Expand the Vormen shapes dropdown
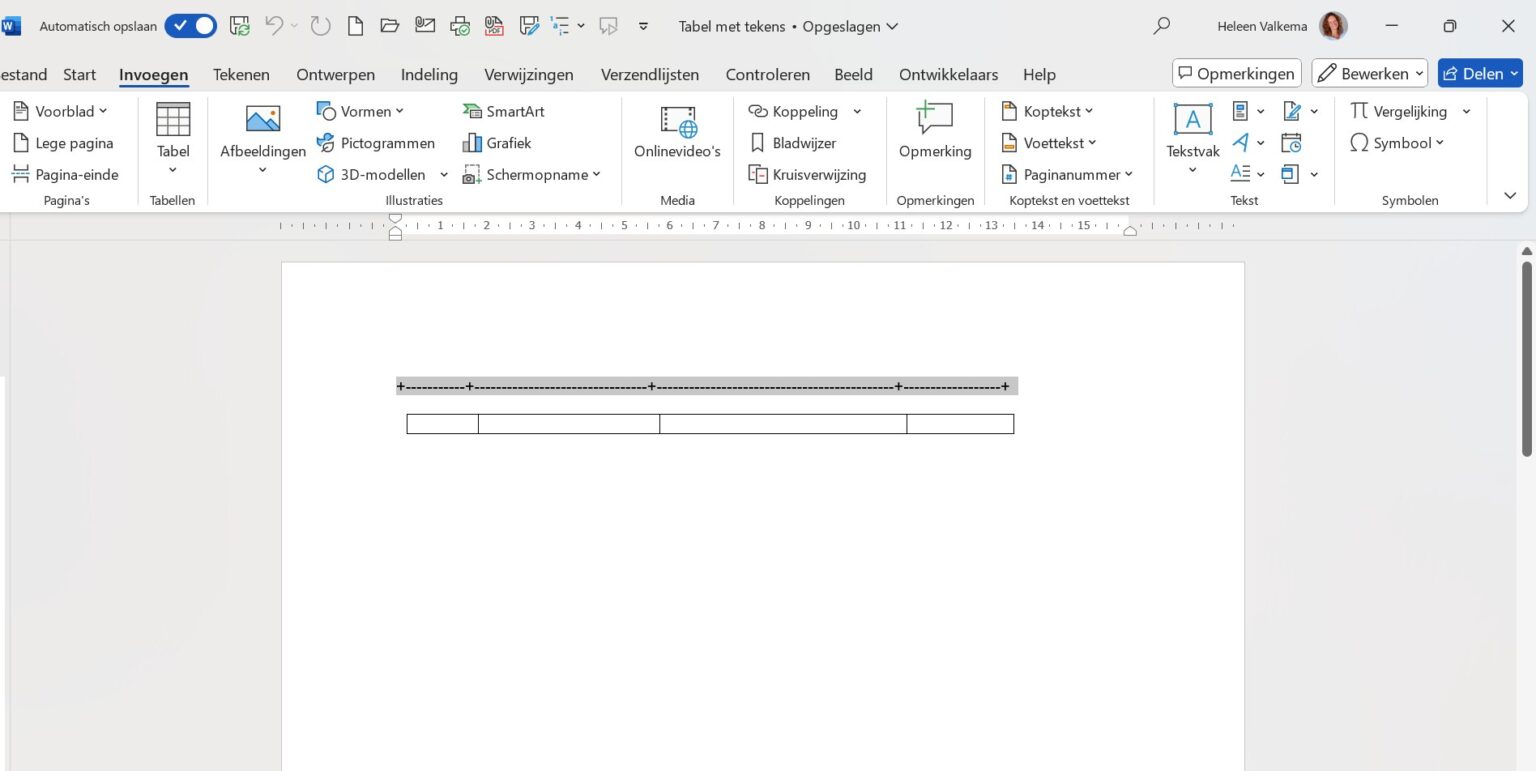1536x771 pixels. pos(360,111)
